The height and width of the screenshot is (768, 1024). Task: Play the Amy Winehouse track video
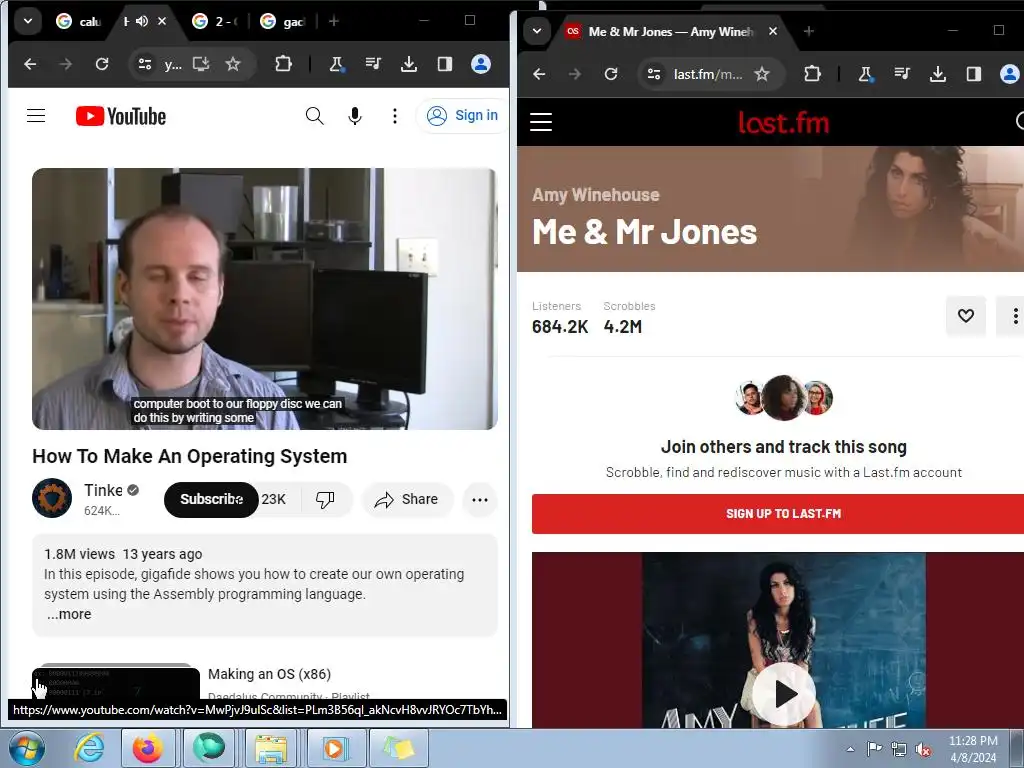click(784, 694)
